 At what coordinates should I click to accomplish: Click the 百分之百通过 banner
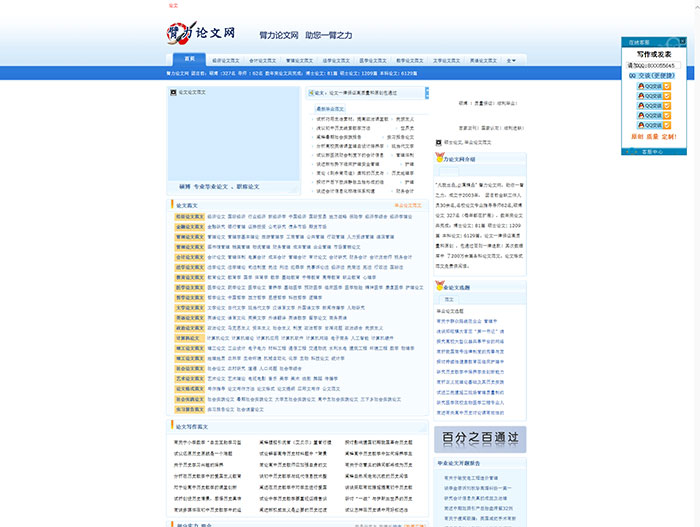pyautogui.click(x=480, y=439)
